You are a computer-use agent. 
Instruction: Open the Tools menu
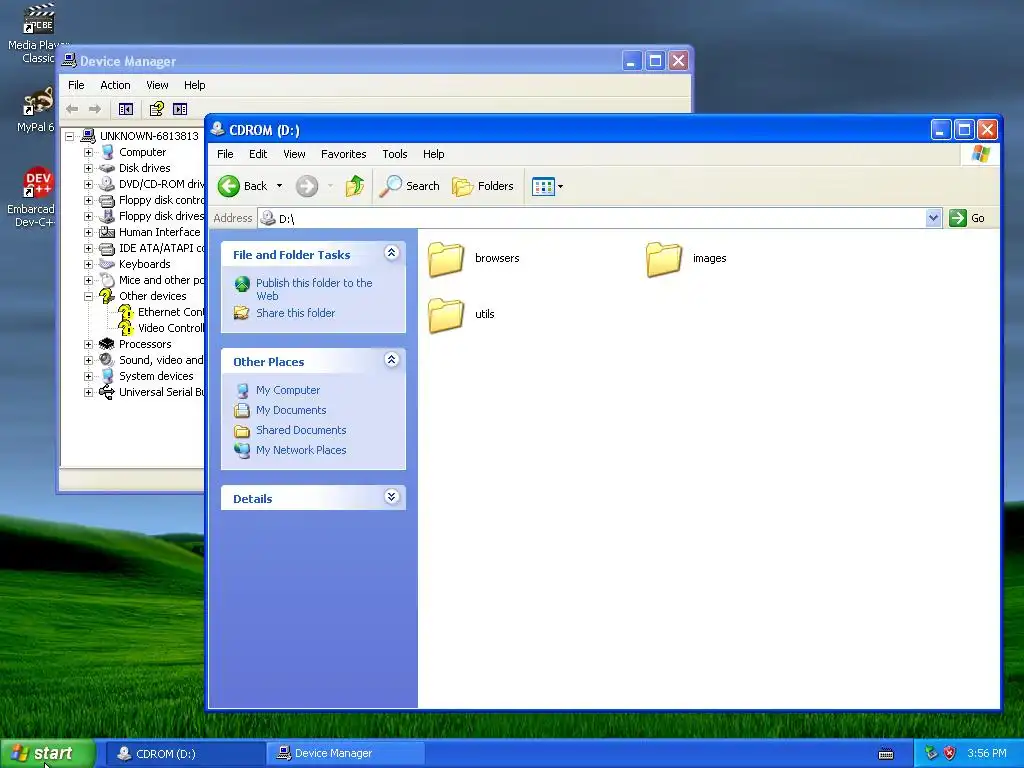(x=394, y=154)
